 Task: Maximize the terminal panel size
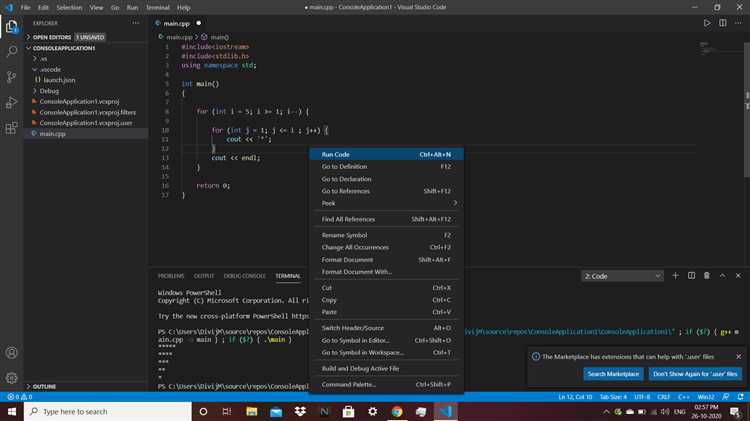point(722,276)
